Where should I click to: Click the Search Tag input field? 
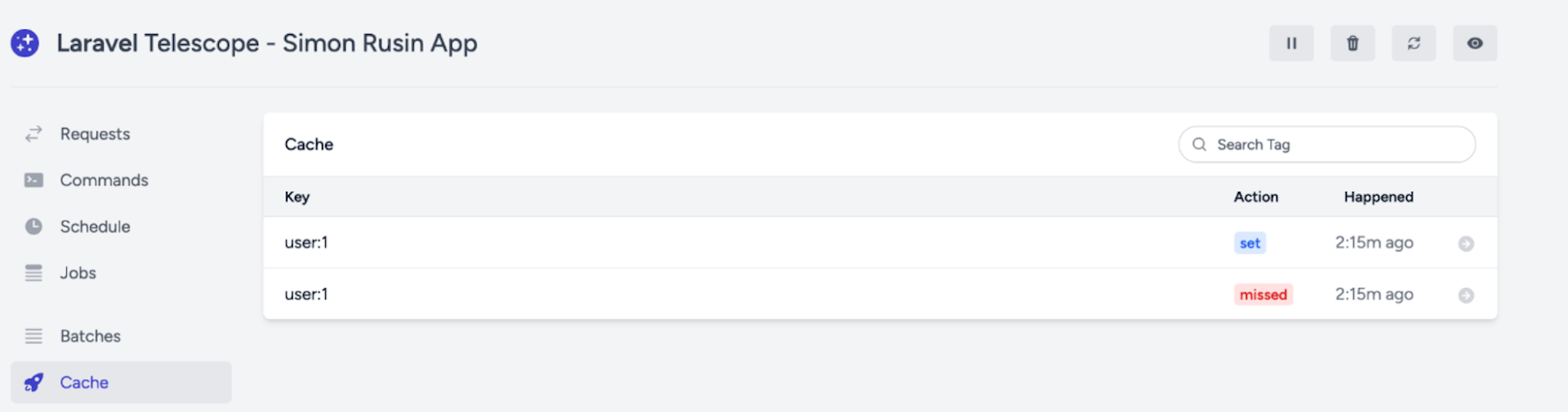pos(1339,144)
